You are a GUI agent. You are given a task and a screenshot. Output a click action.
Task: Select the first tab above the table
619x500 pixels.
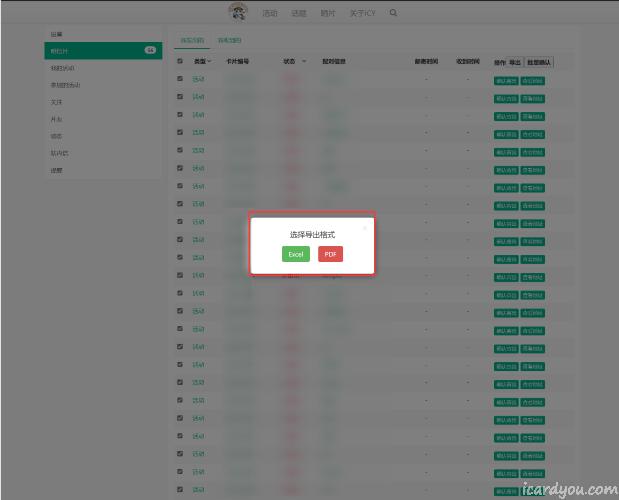pyautogui.click(x=192, y=40)
